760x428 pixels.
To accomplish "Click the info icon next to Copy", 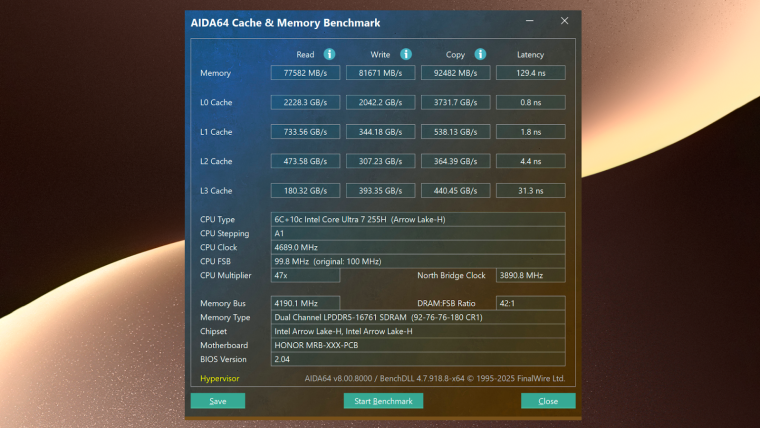I will (480, 54).
